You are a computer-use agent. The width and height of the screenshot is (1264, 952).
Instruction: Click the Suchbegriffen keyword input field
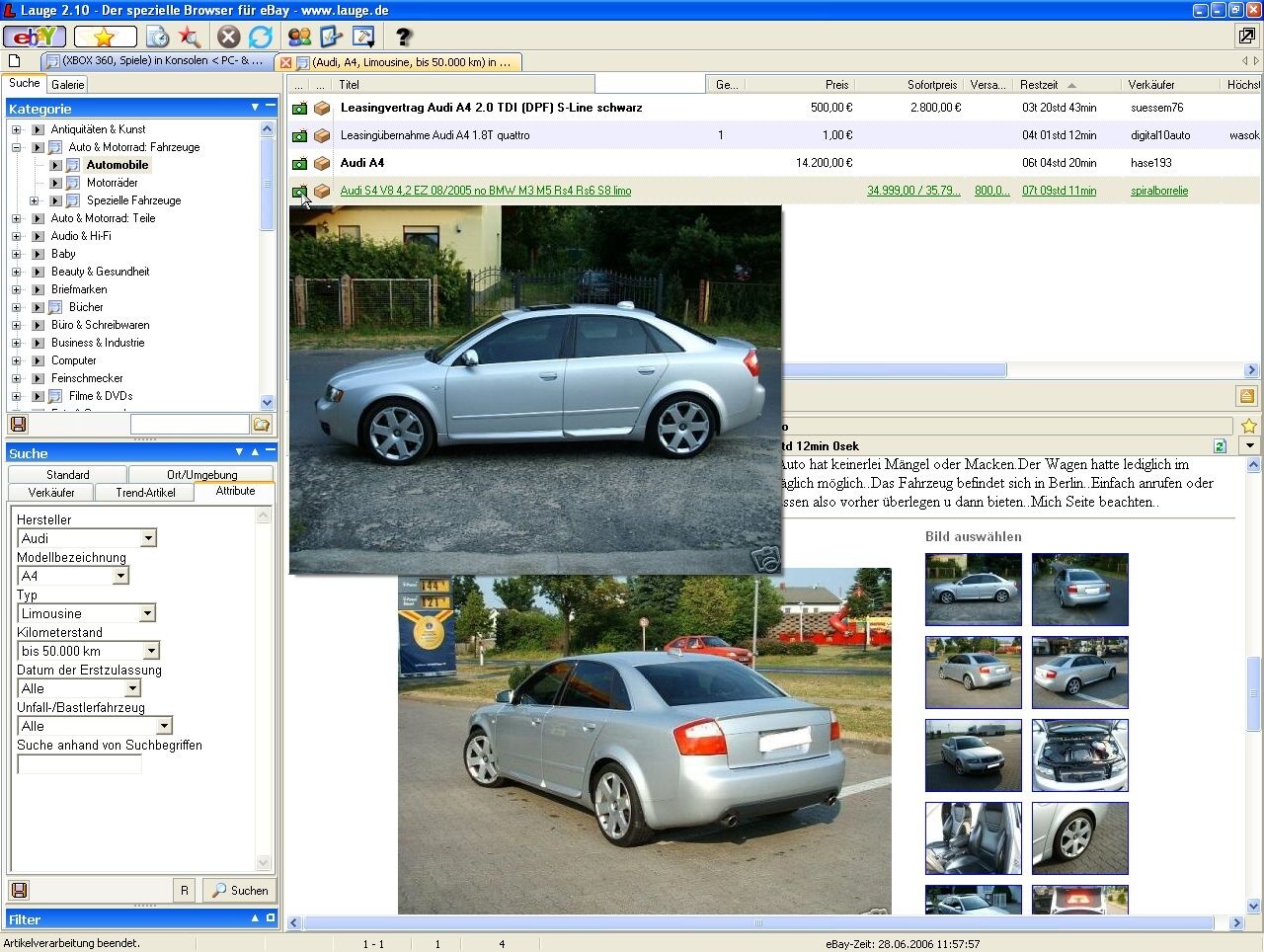[x=79, y=764]
